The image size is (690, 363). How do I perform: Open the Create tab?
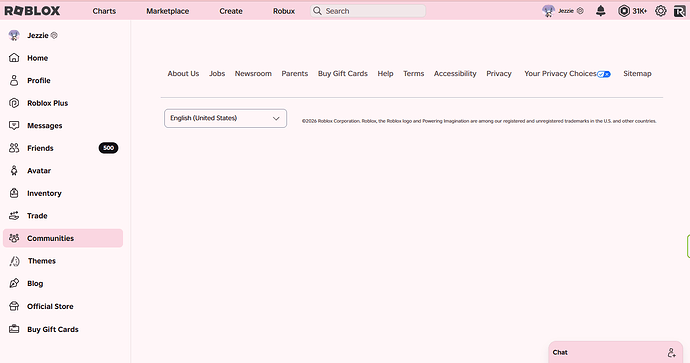pyautogui.click(x=231, y=11)
